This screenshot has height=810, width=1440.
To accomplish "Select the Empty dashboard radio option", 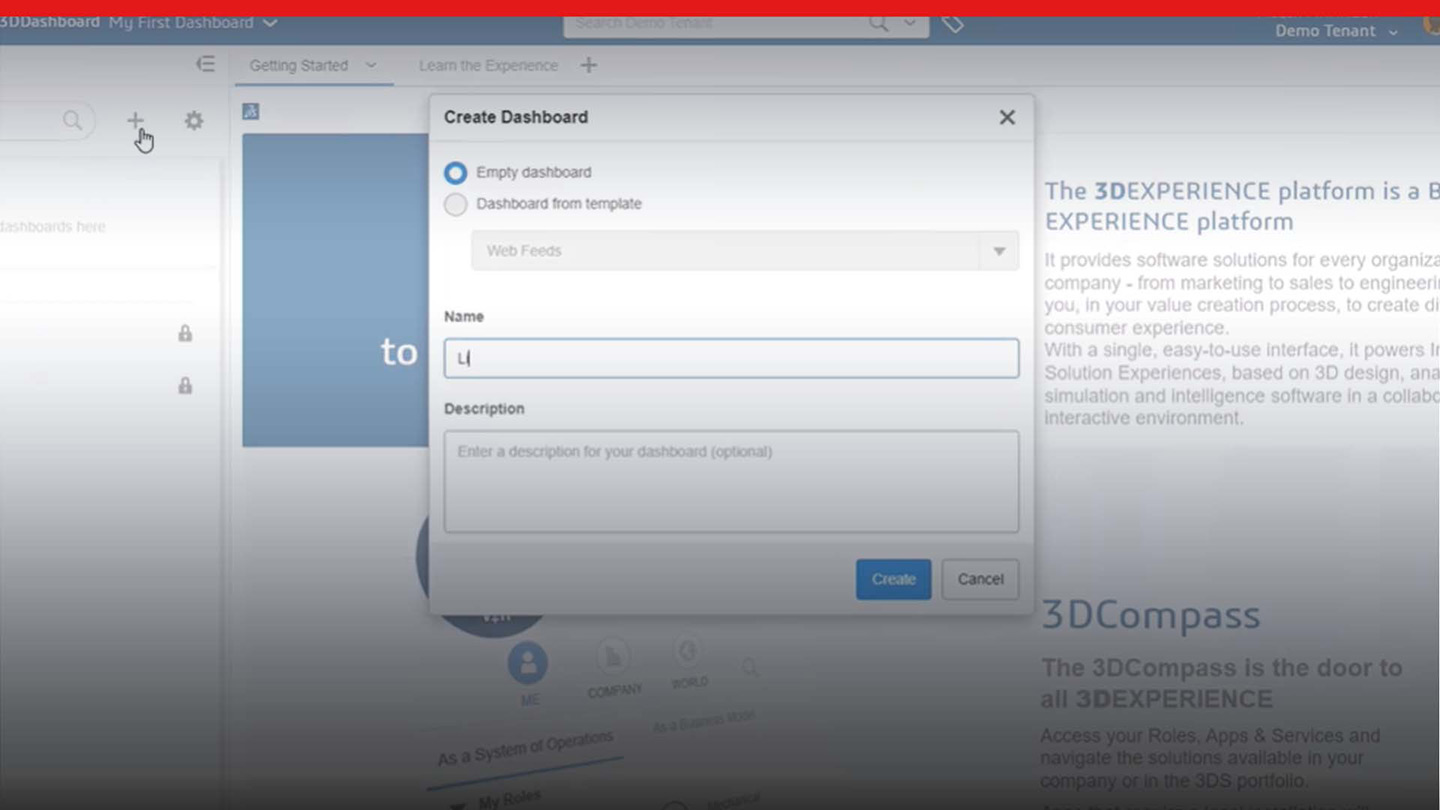I will click(456, 173).
